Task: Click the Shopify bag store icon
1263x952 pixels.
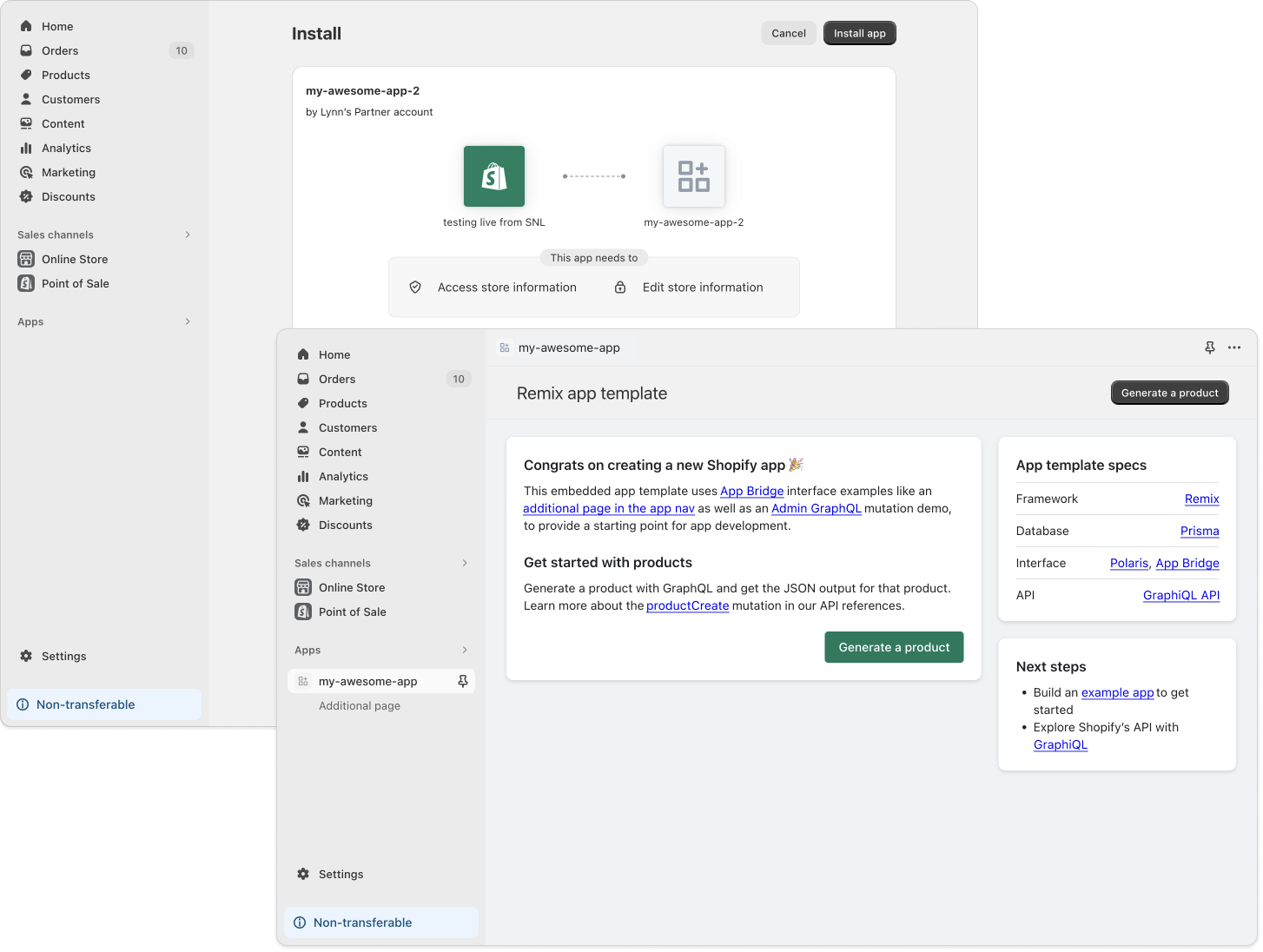Action: [494, 176]
